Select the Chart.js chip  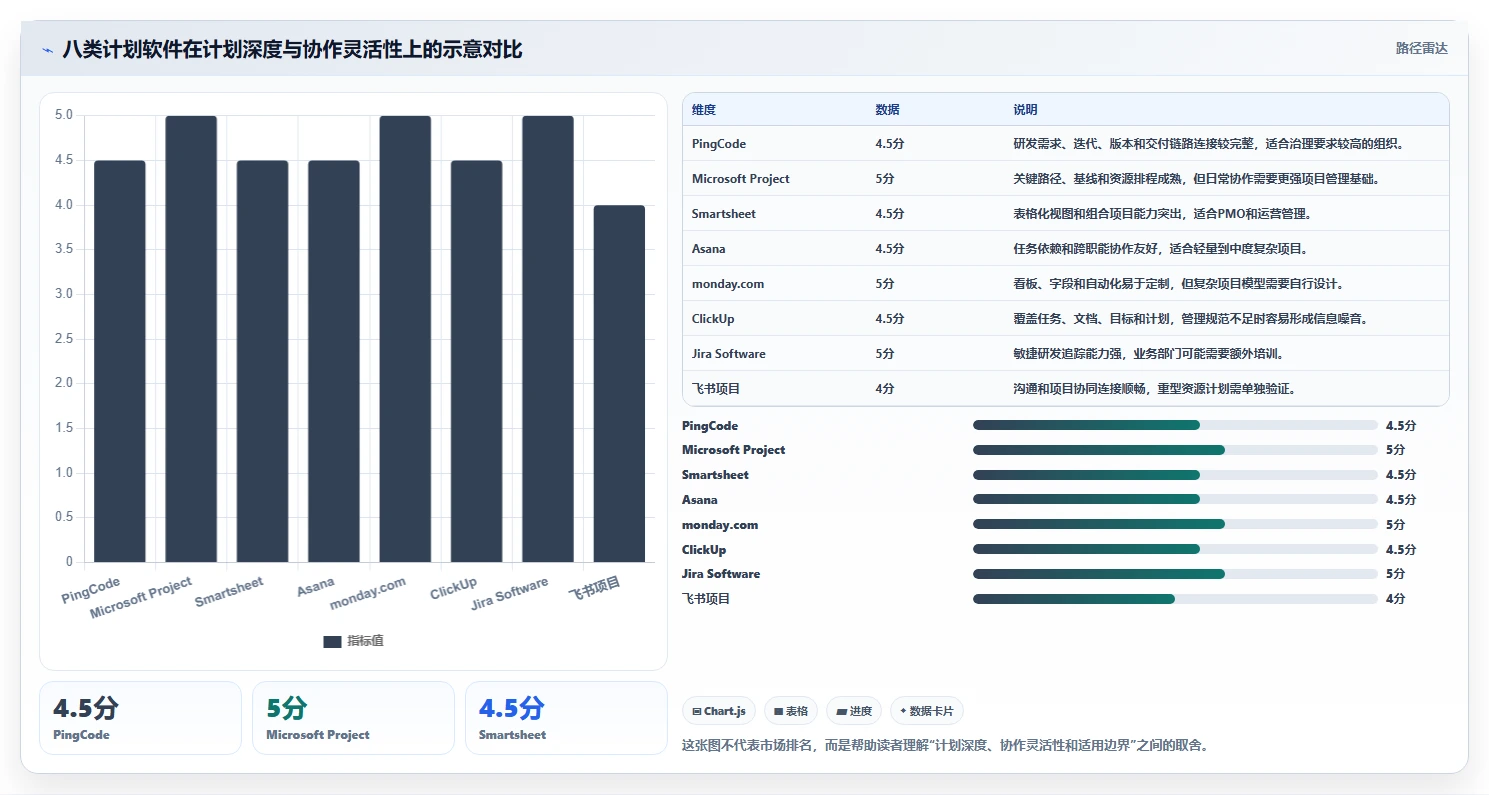coord(719,711)
